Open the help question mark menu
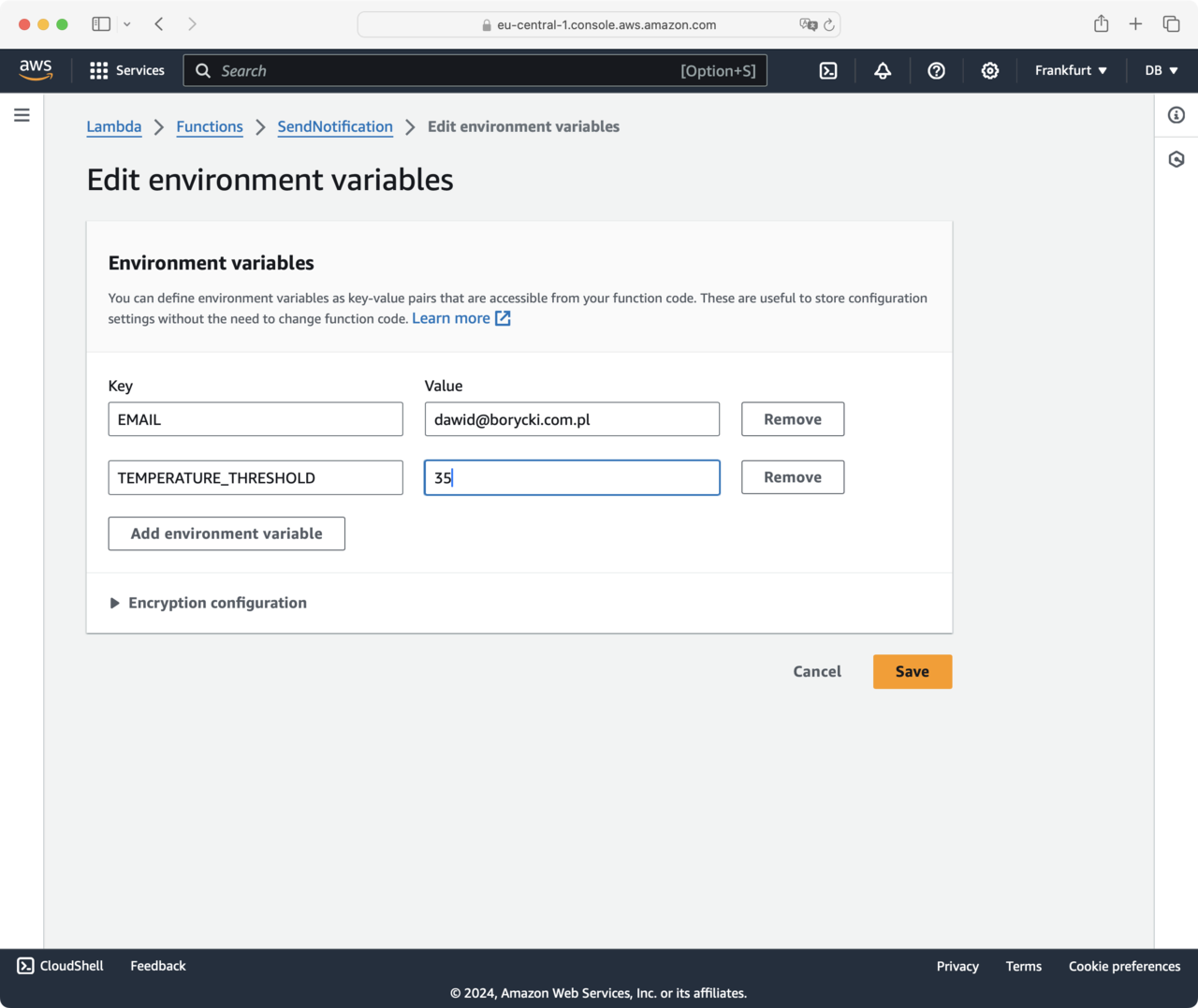The image size is (1198, 1008). click(x=936, y=71)
